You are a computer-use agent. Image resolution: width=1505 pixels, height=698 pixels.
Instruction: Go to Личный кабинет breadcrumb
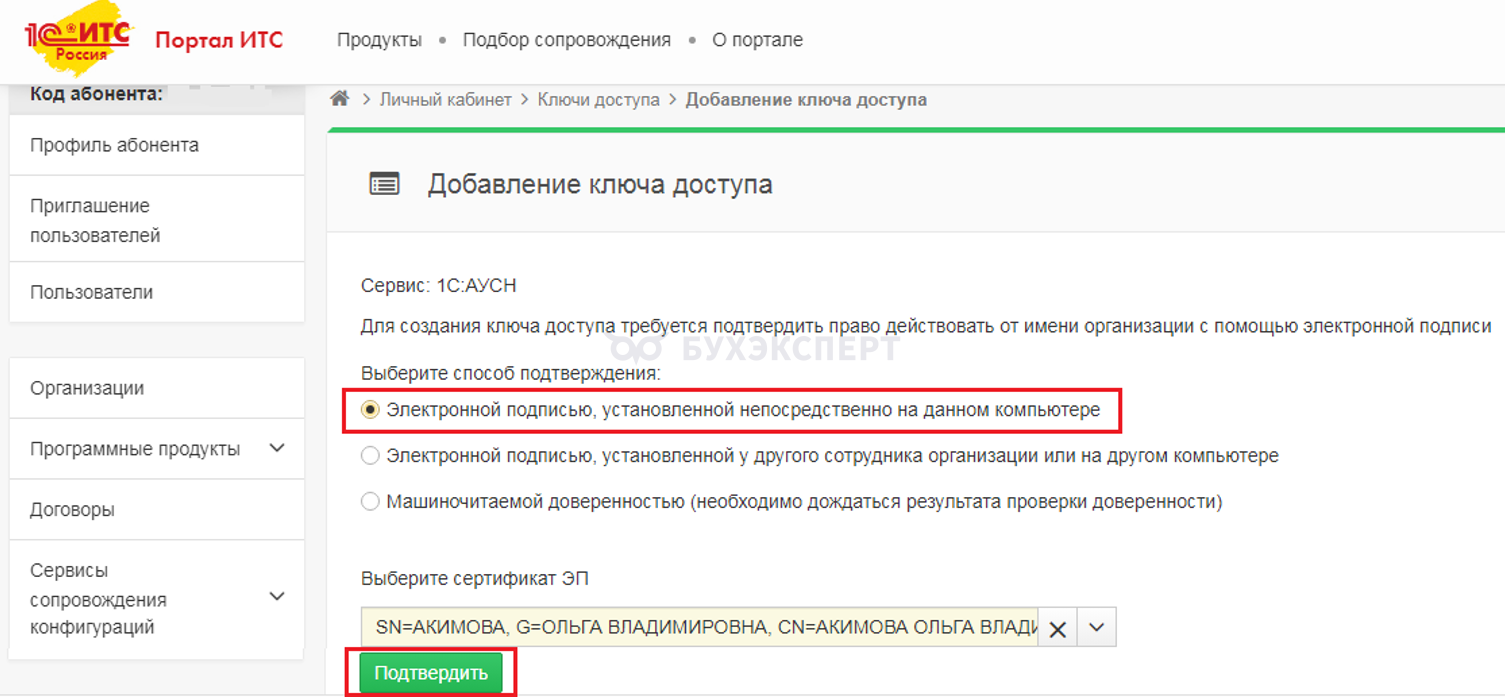445,100
